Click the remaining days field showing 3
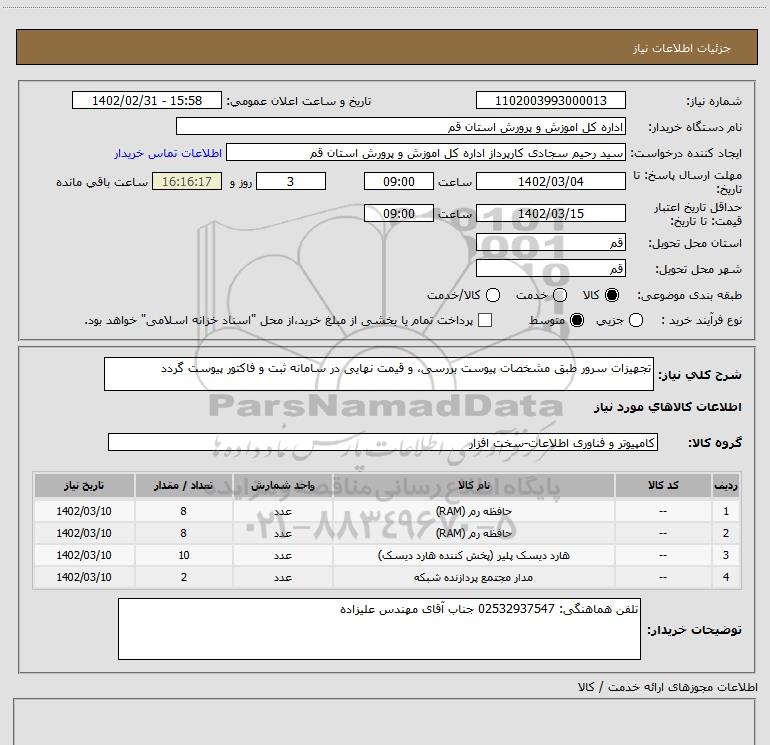770x745 pixels. coord(291,182)
